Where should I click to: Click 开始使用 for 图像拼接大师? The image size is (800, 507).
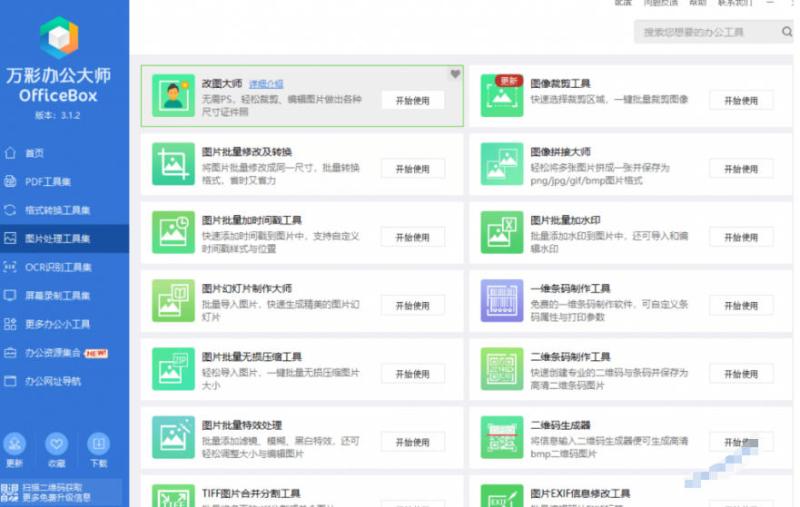741,169
